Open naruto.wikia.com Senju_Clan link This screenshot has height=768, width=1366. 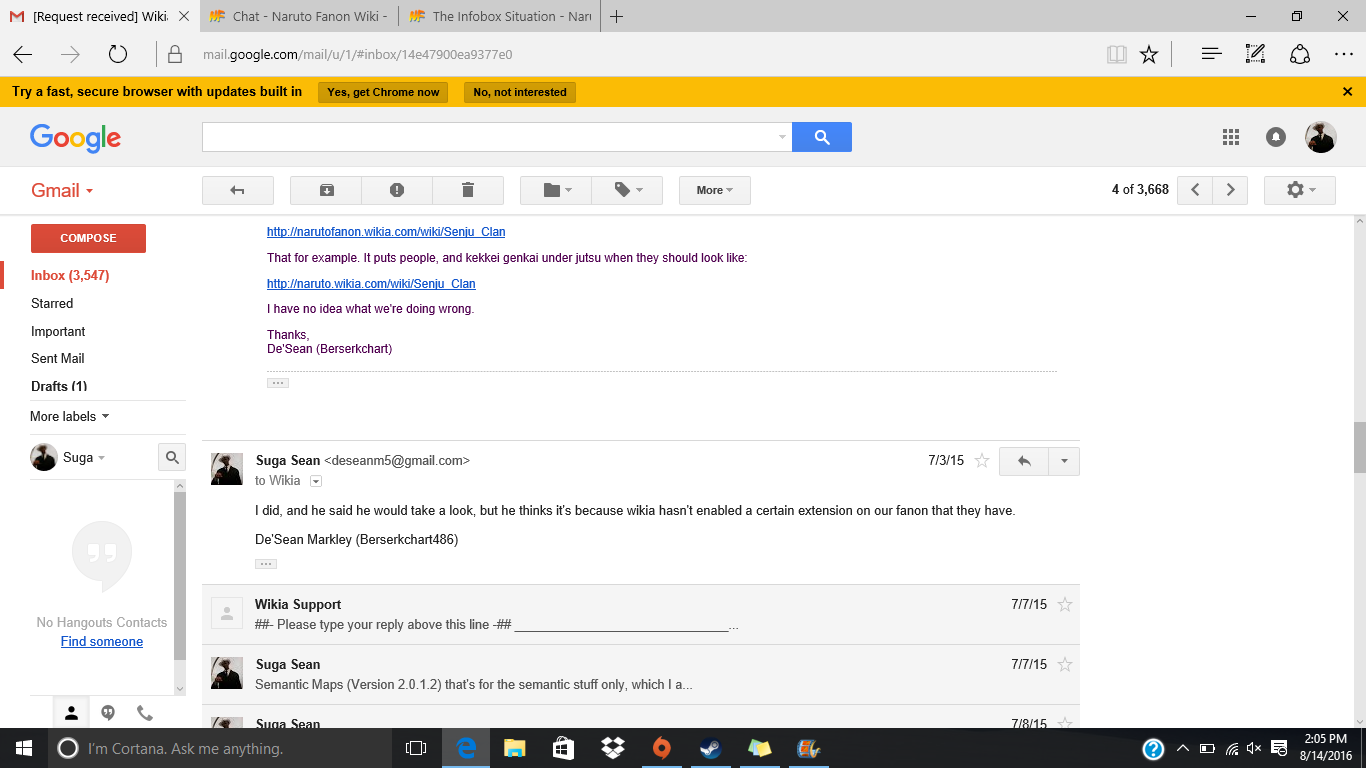371,284
